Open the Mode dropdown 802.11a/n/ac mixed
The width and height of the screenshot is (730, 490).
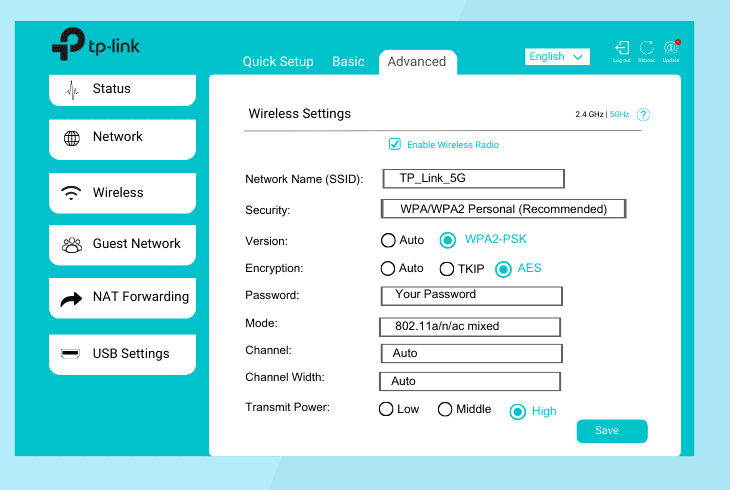[470, 327]
